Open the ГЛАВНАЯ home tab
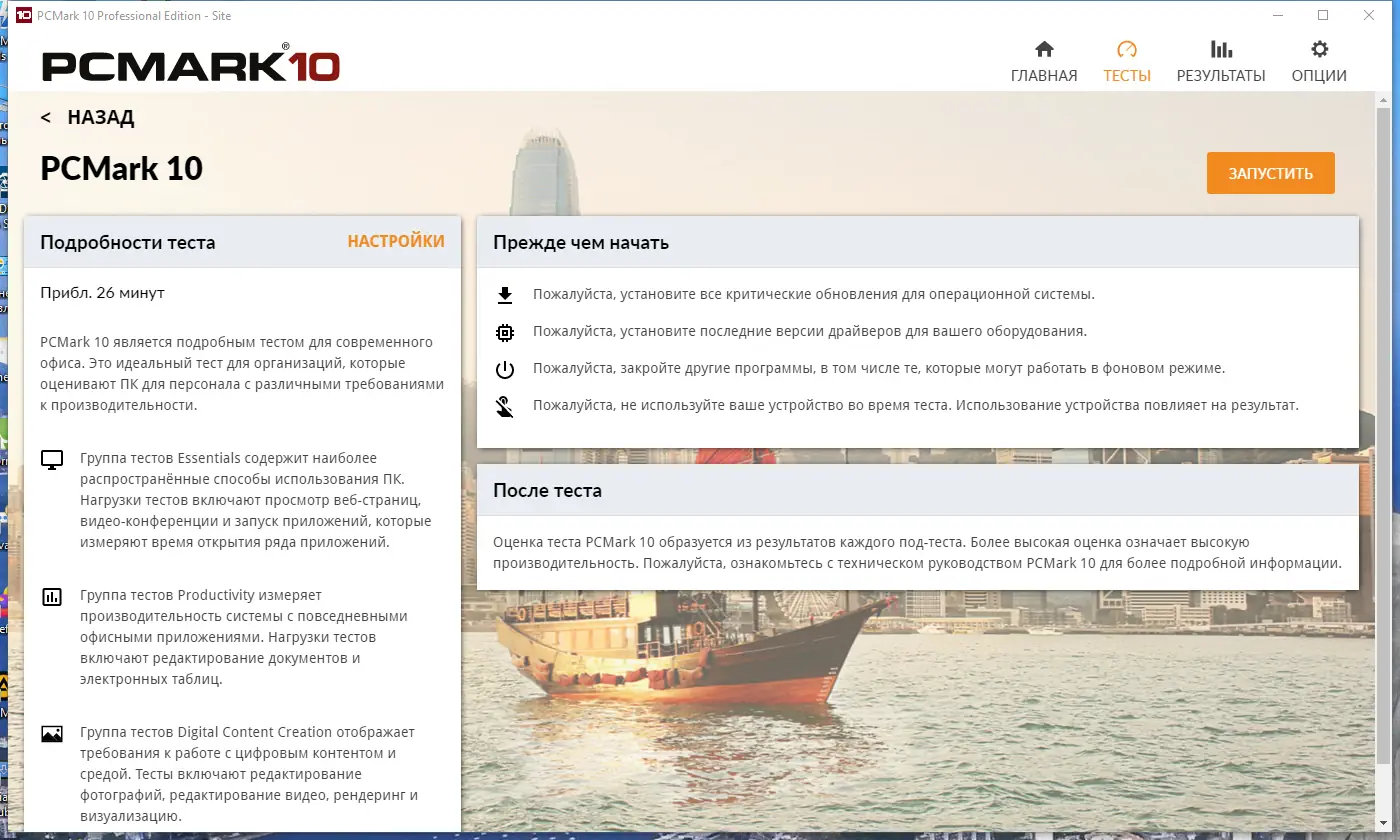Viewport: 1400px width, 840px height. (x=1044, y=62)
